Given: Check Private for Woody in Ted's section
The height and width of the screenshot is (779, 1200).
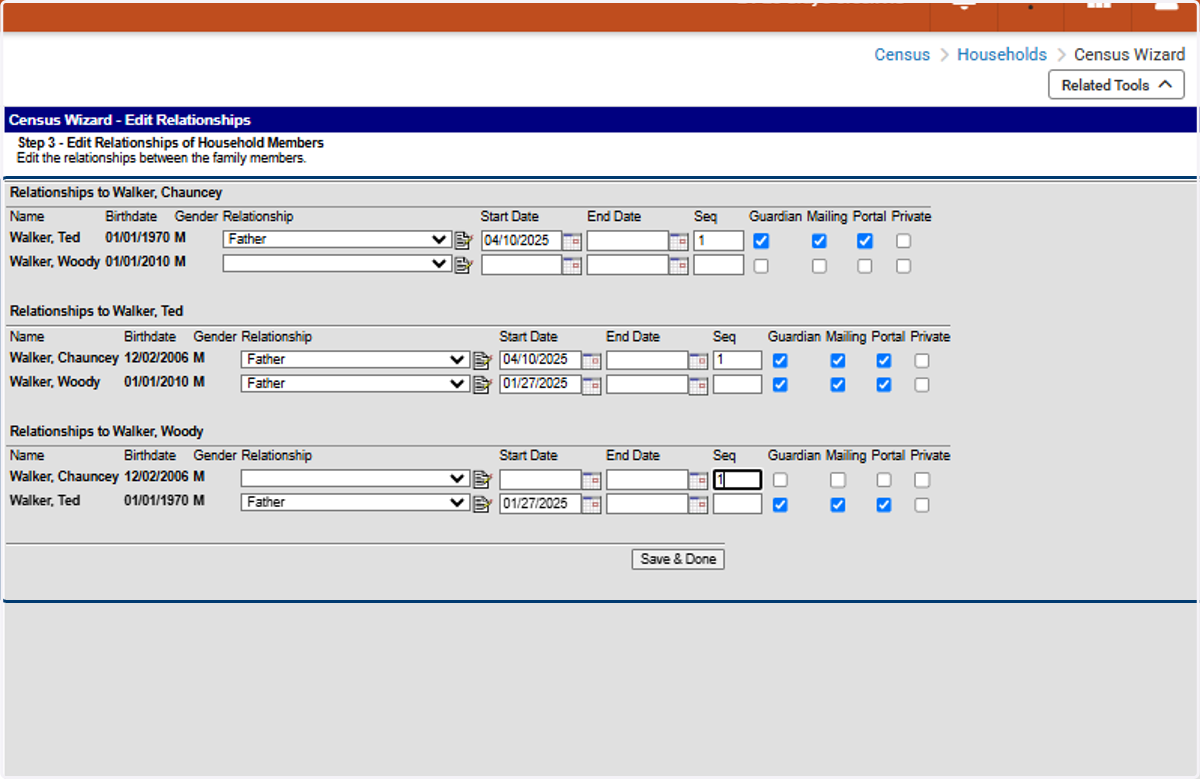Looking at the screenshot, I should (922, 384).
